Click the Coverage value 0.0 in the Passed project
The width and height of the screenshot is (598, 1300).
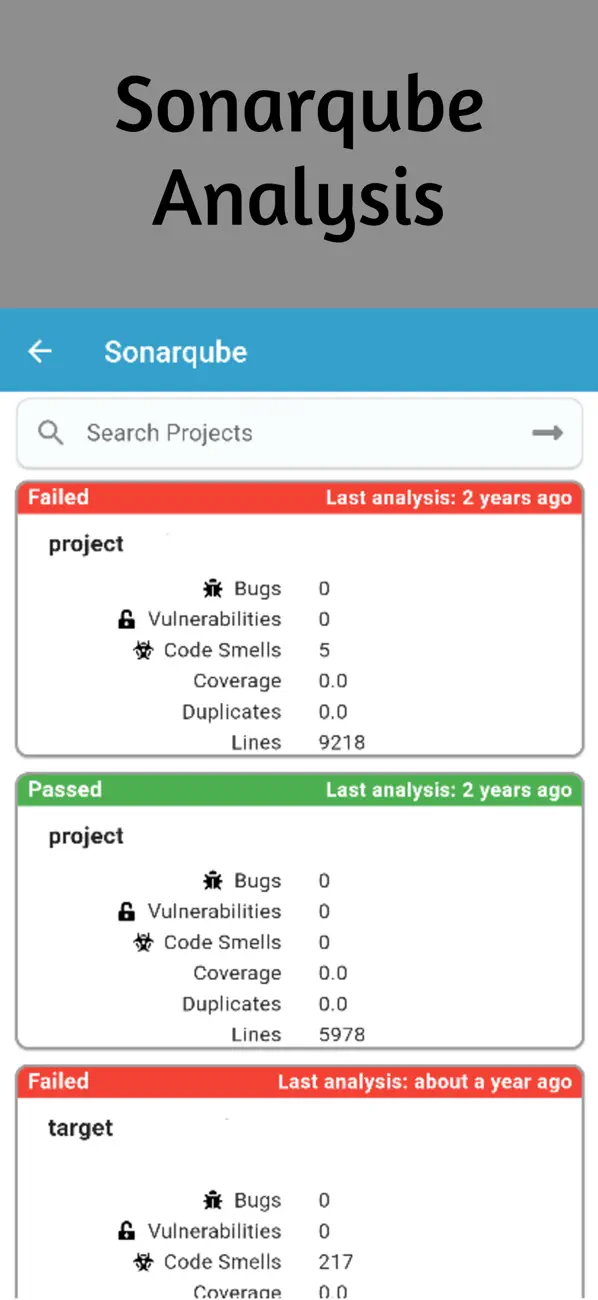click(x=330, y=973)
